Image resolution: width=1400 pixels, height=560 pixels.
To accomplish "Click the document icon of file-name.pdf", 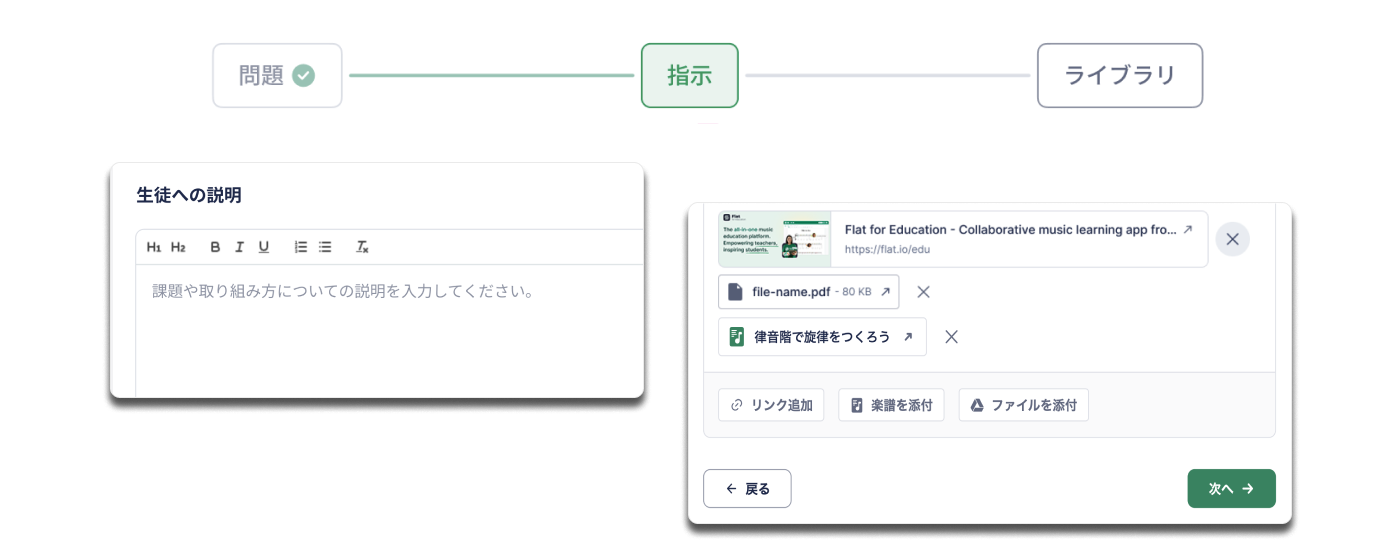I will click(735, 292).
